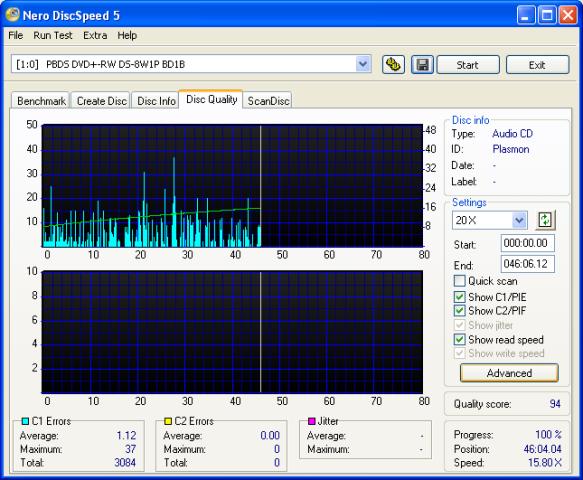Click the green refresh speed icon
This screenshot has width=583, height=480.
pos(545,220)
